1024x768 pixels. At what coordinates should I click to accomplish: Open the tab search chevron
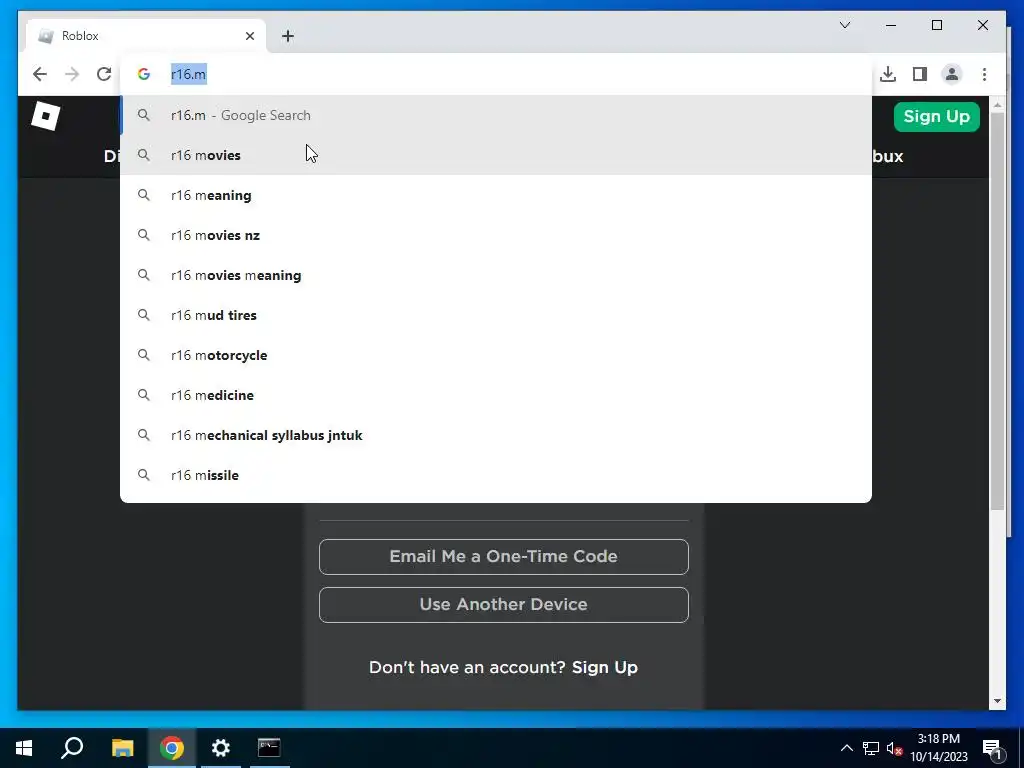point(844,25)
